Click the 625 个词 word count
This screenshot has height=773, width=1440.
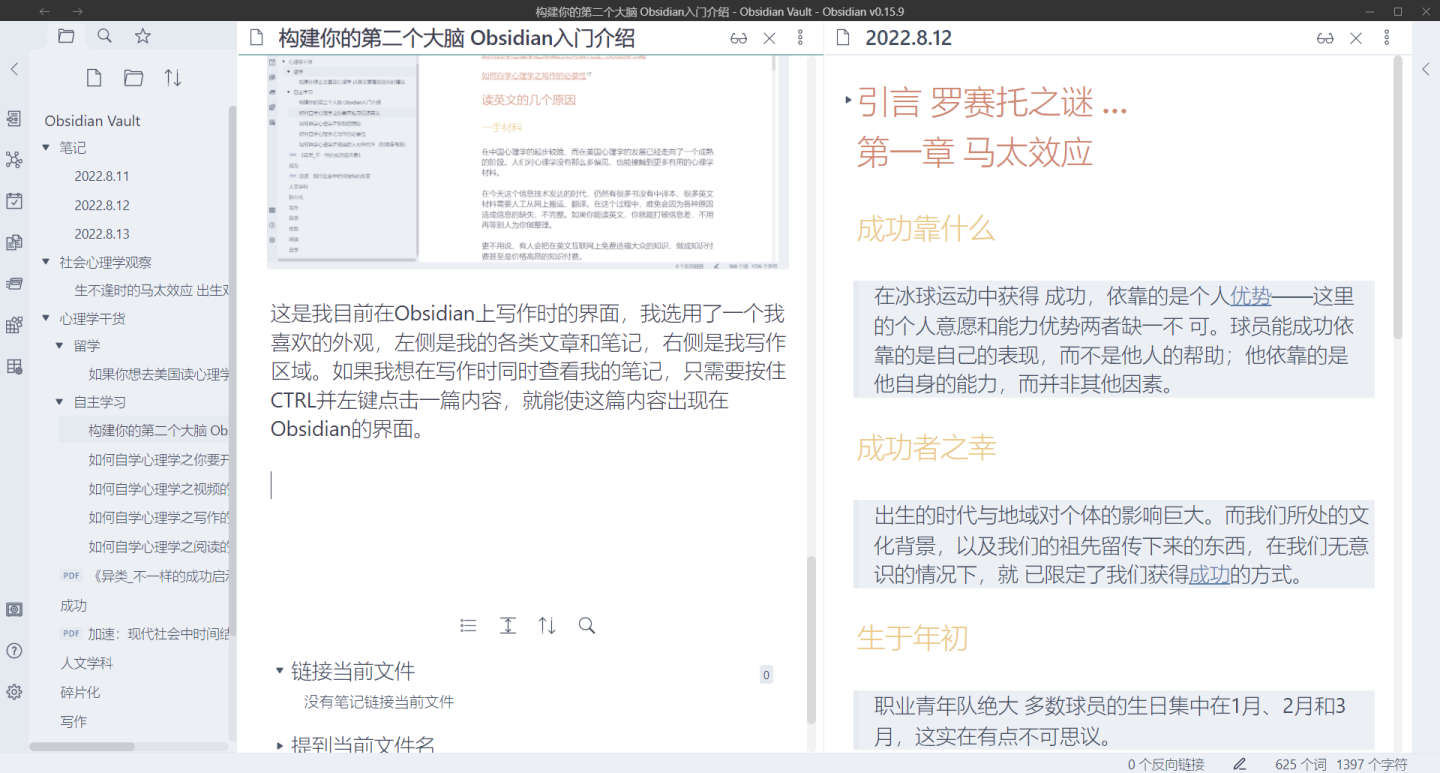click(x=1301, y=764)
